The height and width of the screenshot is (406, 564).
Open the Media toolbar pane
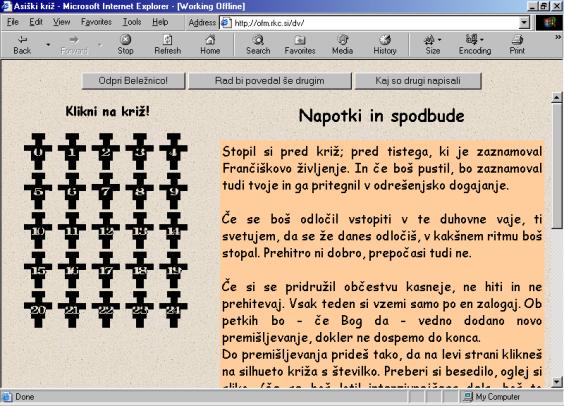(x=342, y=45)
